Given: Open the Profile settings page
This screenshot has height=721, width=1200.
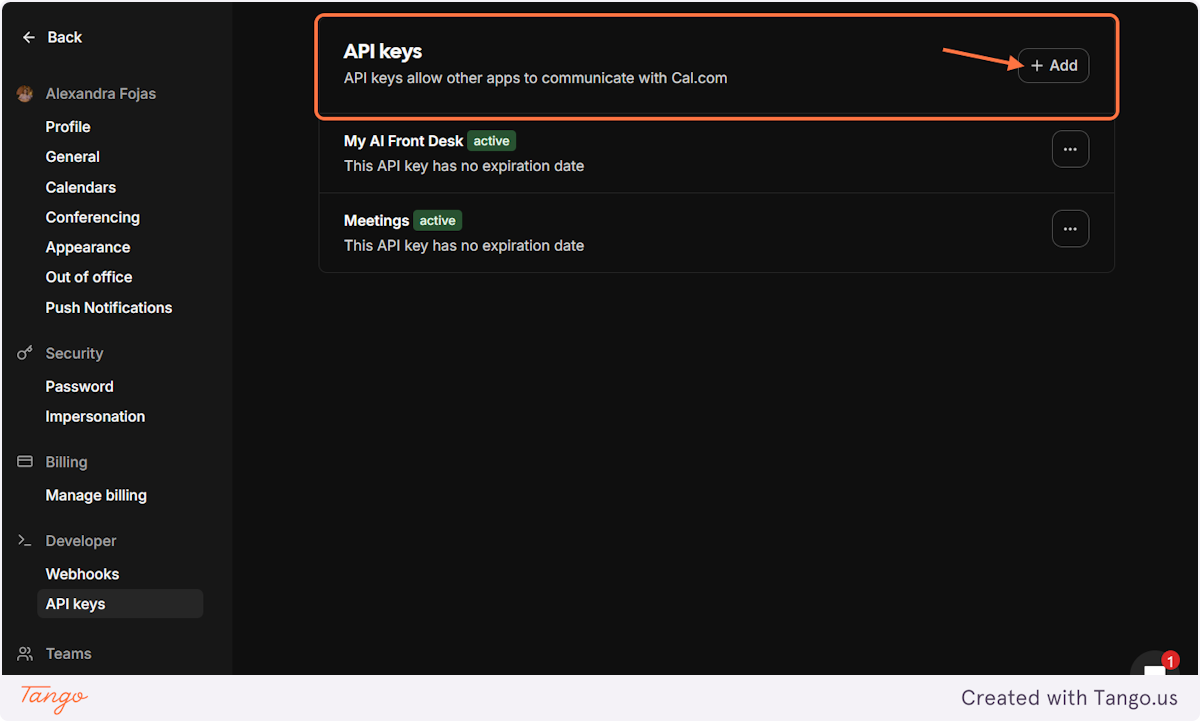Looking at the screenshot, I should [67, 126].
